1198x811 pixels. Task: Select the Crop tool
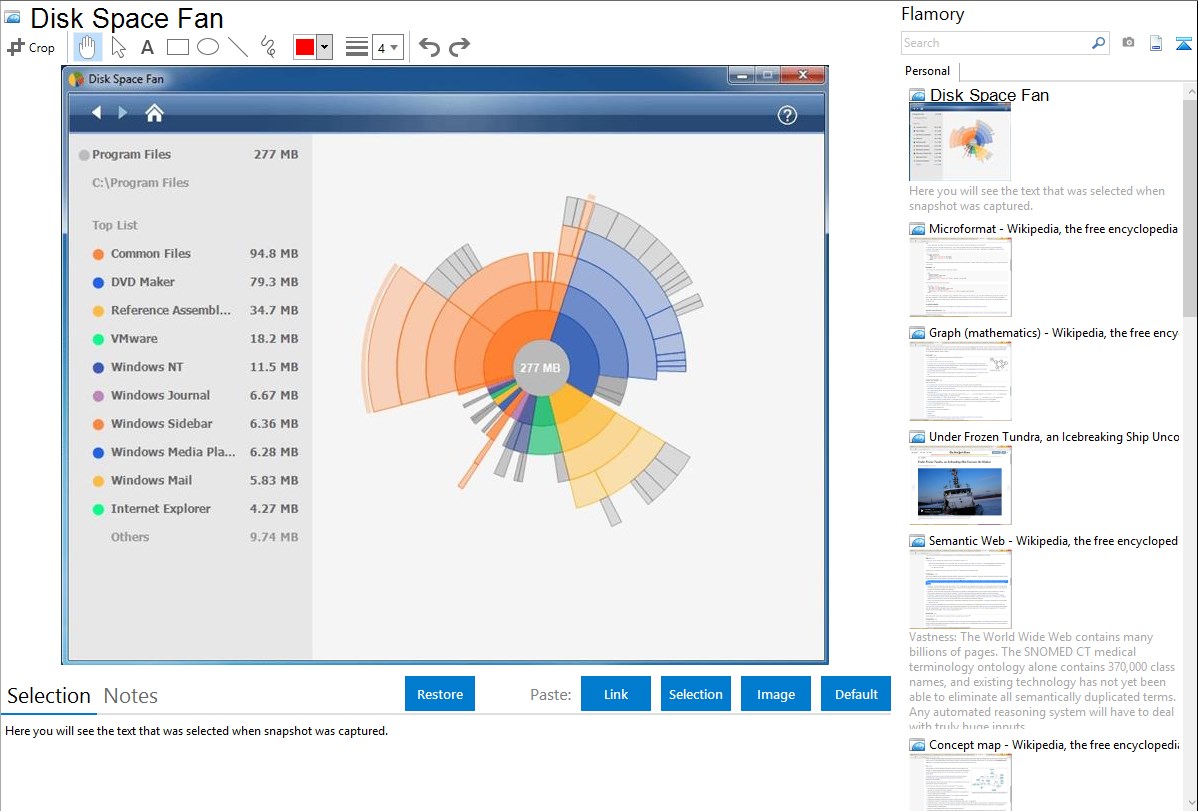(31, 47)
